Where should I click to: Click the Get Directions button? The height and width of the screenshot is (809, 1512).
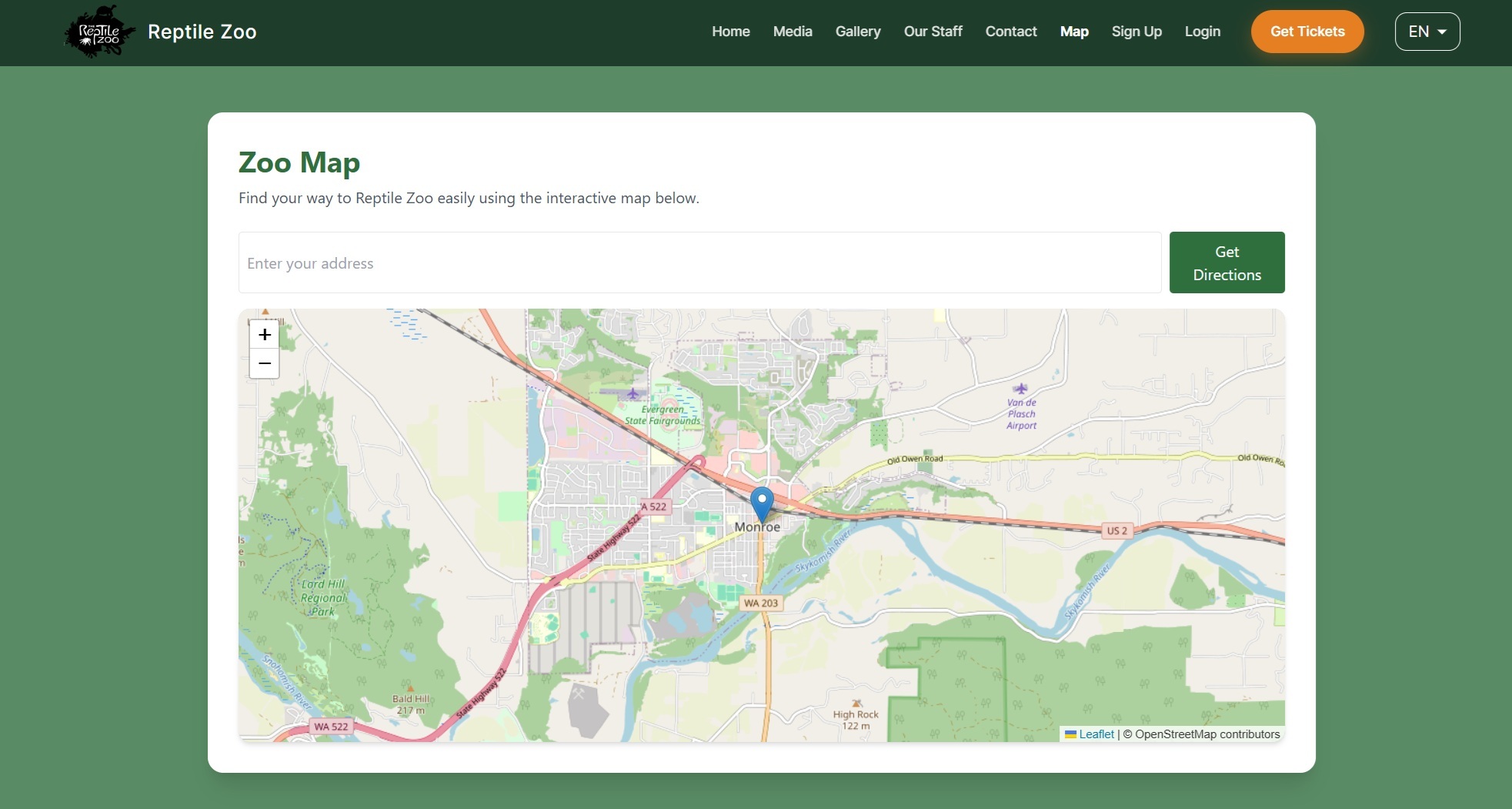click(1227, 262)
